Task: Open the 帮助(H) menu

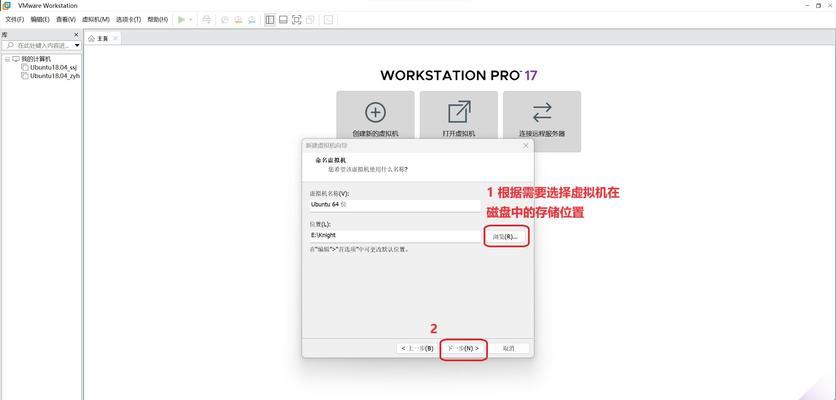Action: coord(157,20)
